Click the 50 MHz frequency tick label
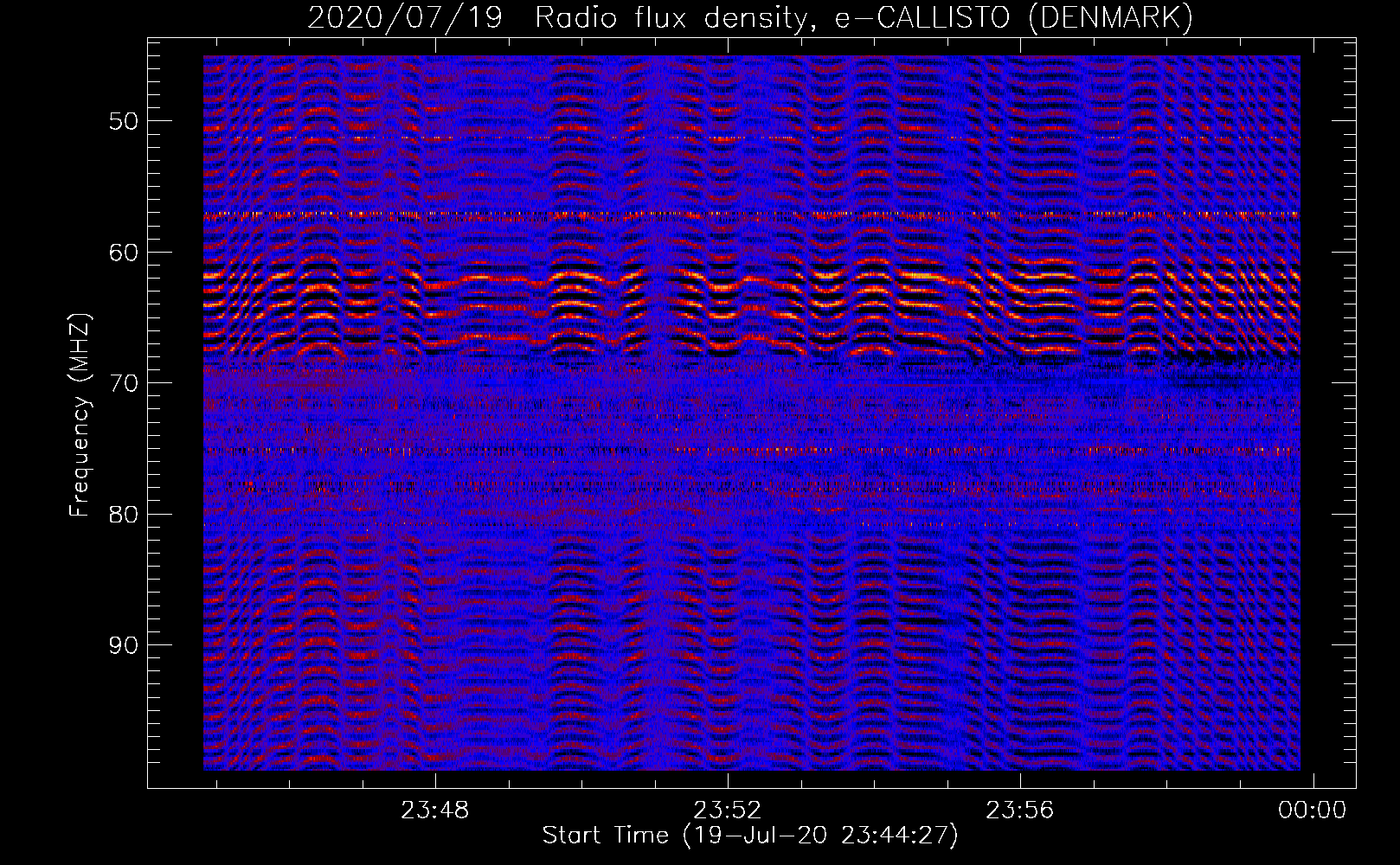This screenshot has width=1400, height=865. 124,121
